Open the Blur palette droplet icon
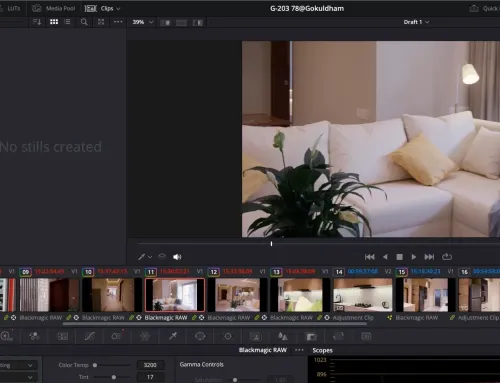The height and width of the screenshot is (383, 500). 283,336
